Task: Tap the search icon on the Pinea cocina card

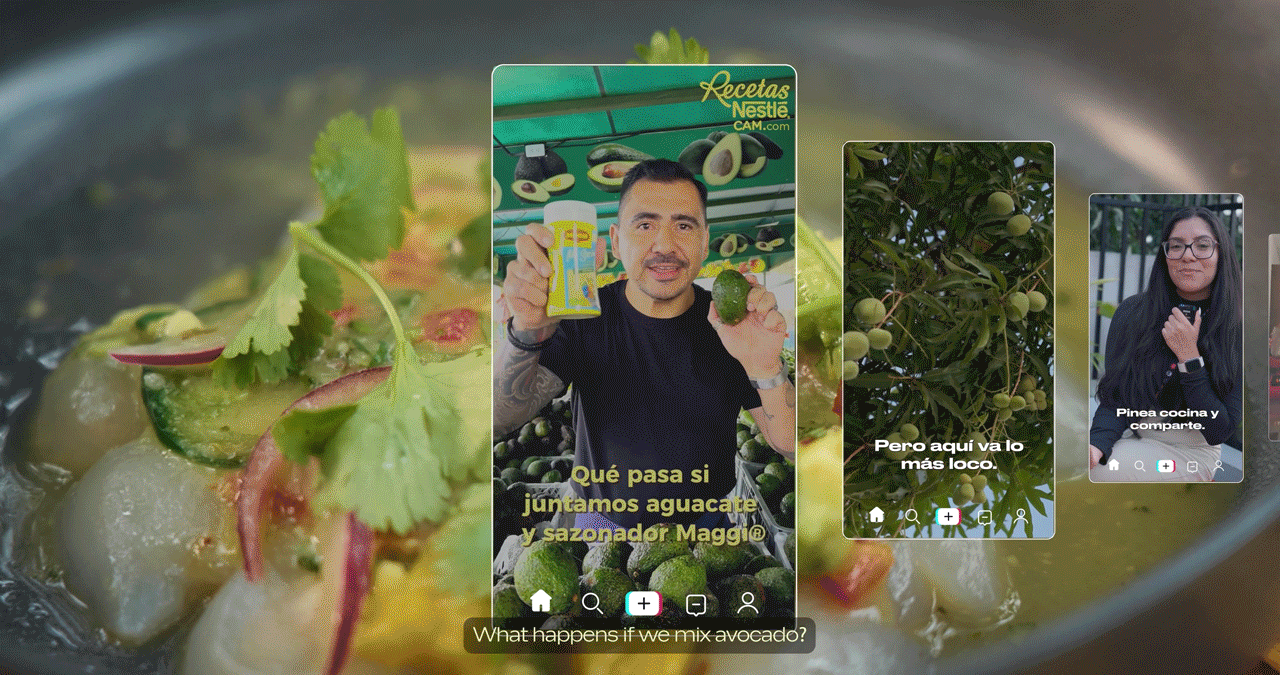Action: 1140,466
